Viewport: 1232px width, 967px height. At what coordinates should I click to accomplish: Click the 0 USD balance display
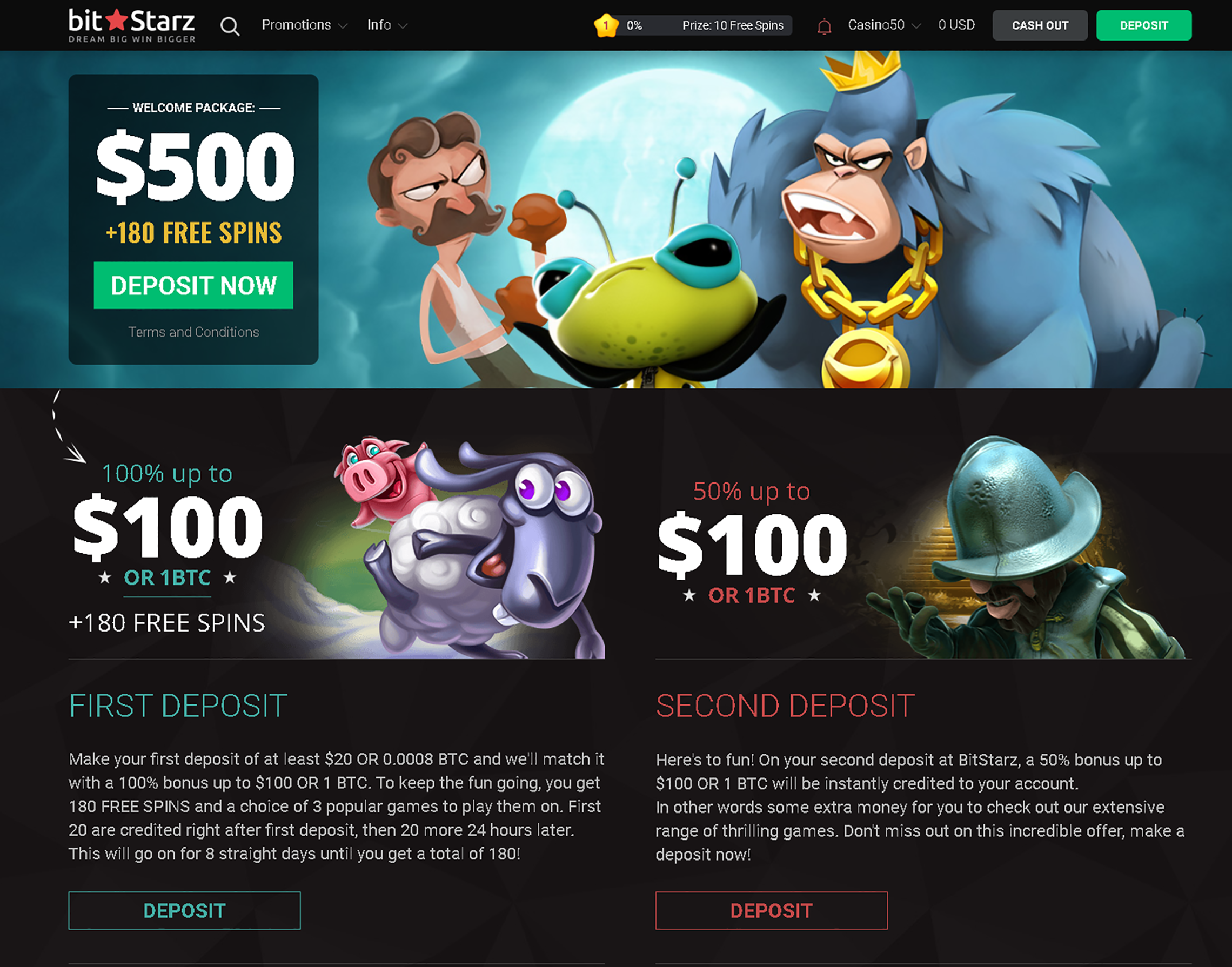956,25
